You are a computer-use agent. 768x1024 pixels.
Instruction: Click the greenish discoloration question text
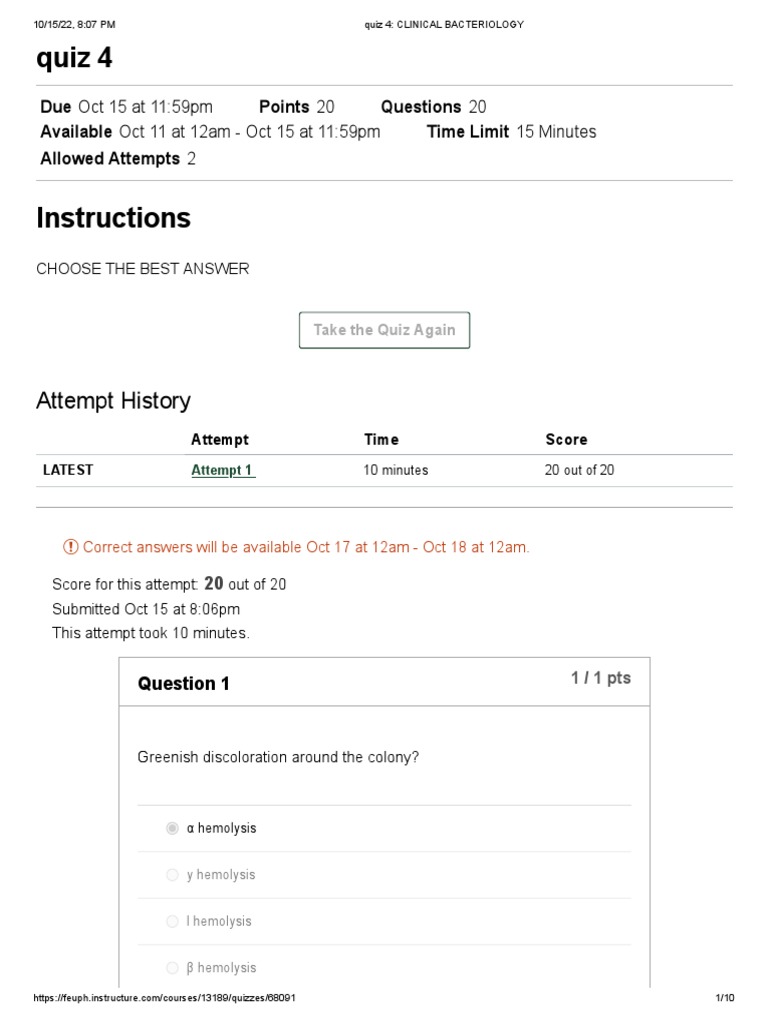[x=278, y=757]
